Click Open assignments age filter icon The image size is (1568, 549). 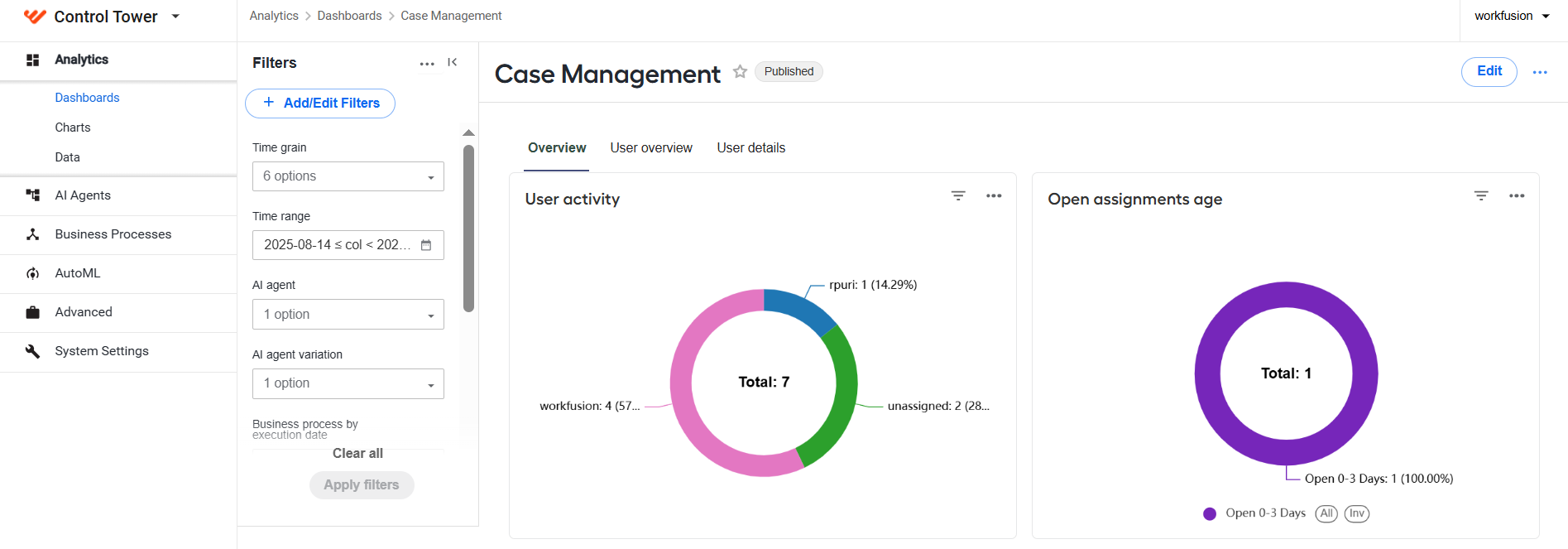(1481, 196)
